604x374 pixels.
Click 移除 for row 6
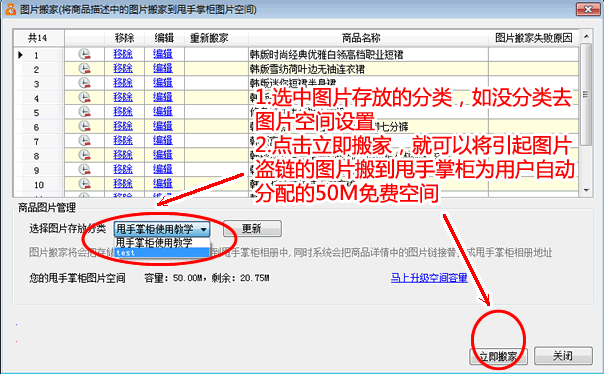(123, 126)
